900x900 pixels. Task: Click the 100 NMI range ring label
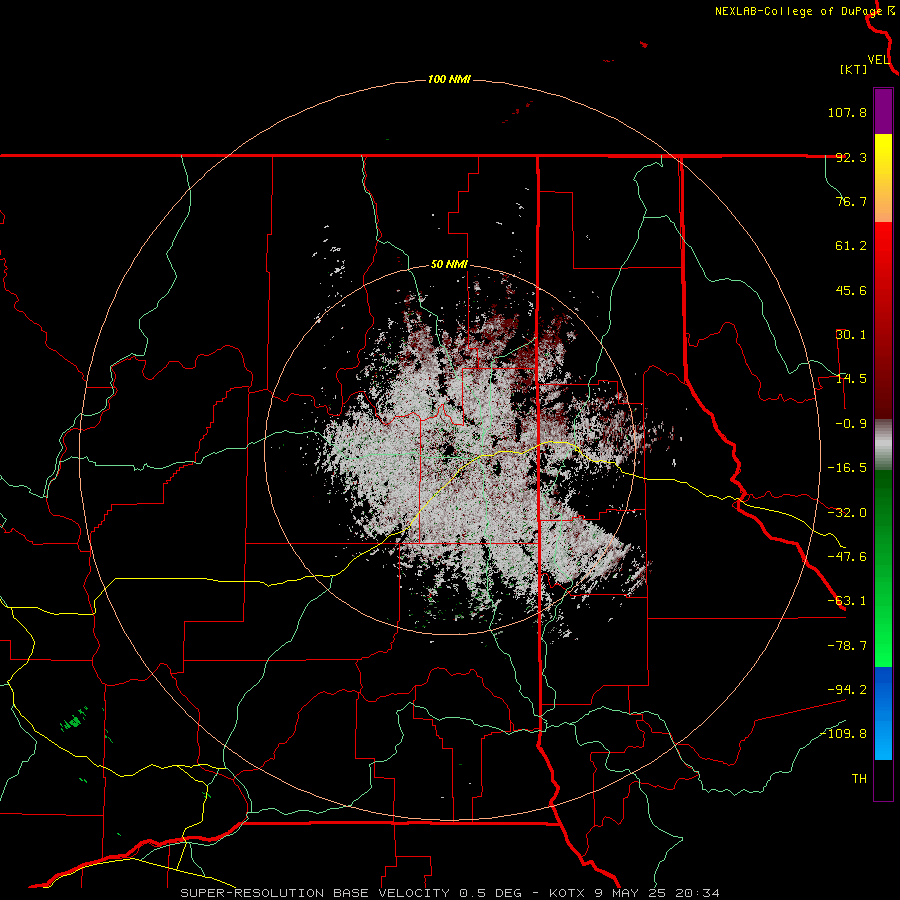pos(449,79)
